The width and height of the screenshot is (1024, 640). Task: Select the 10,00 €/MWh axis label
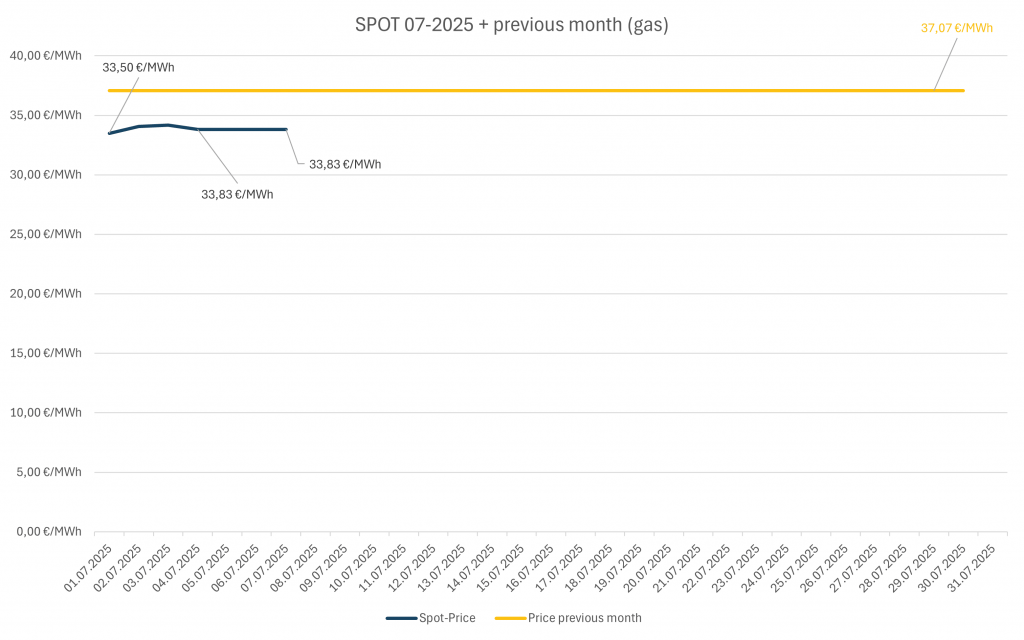click(x=47, y=412)
